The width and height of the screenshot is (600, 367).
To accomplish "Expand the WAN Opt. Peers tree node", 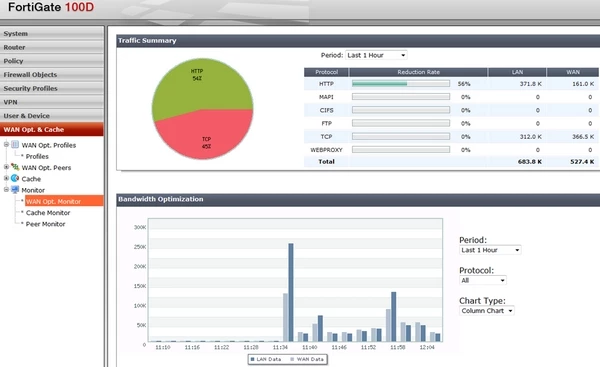I will [x=6, y=167].
